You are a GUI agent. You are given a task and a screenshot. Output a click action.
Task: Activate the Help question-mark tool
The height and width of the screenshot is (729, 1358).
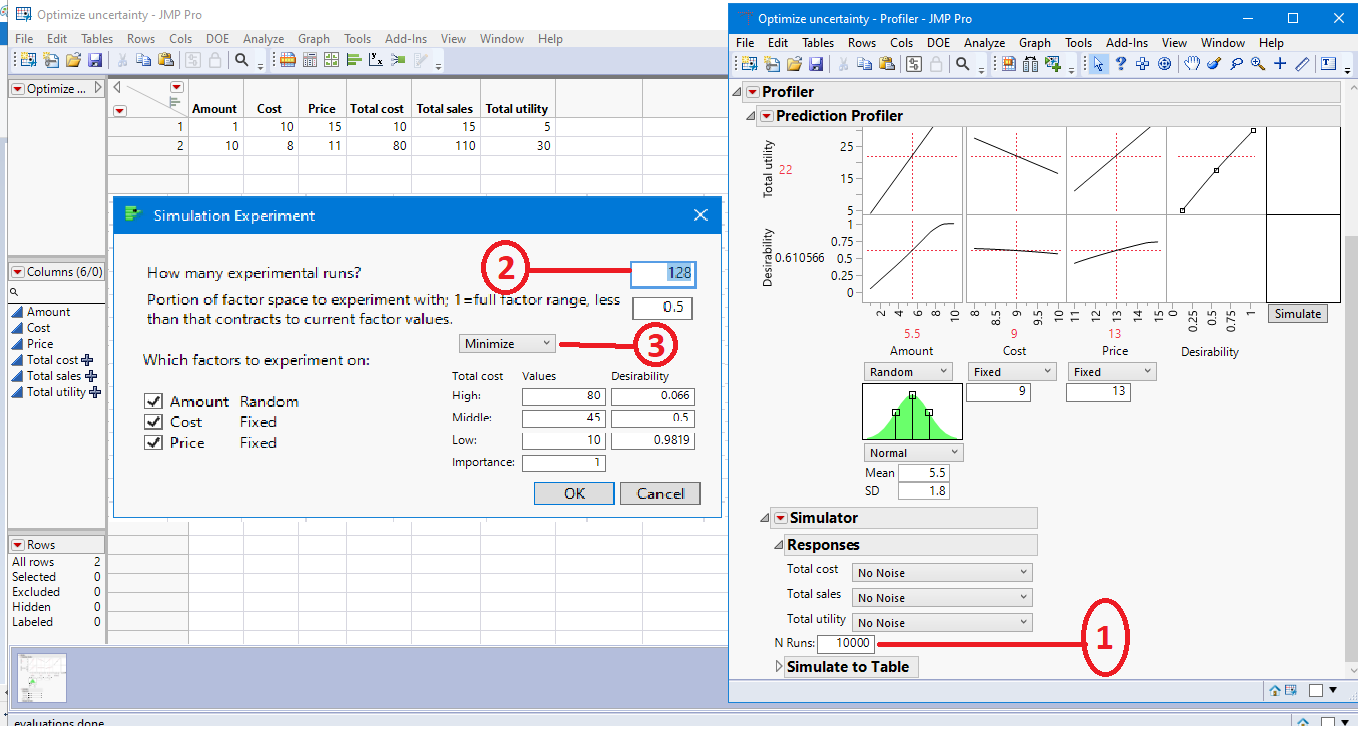tap(1121, 63)
